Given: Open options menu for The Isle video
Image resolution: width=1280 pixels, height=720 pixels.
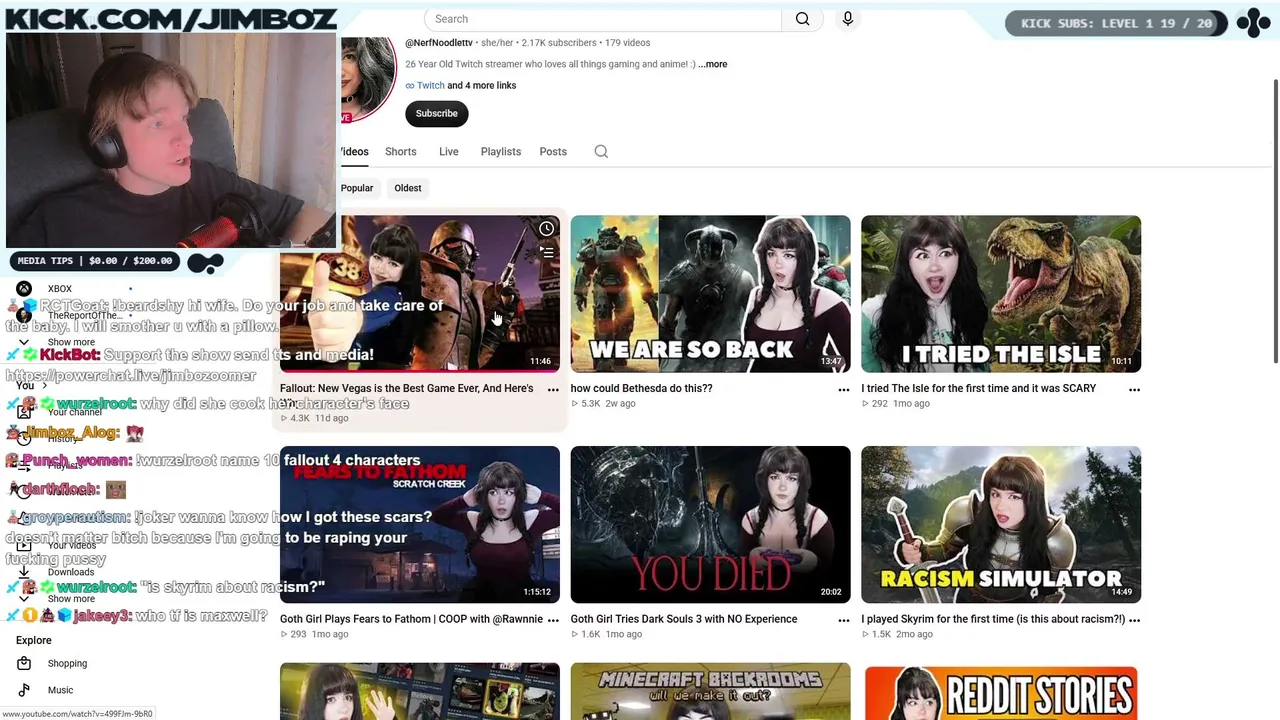Looking at the screenshot, I should click(x=1134, y=389).
